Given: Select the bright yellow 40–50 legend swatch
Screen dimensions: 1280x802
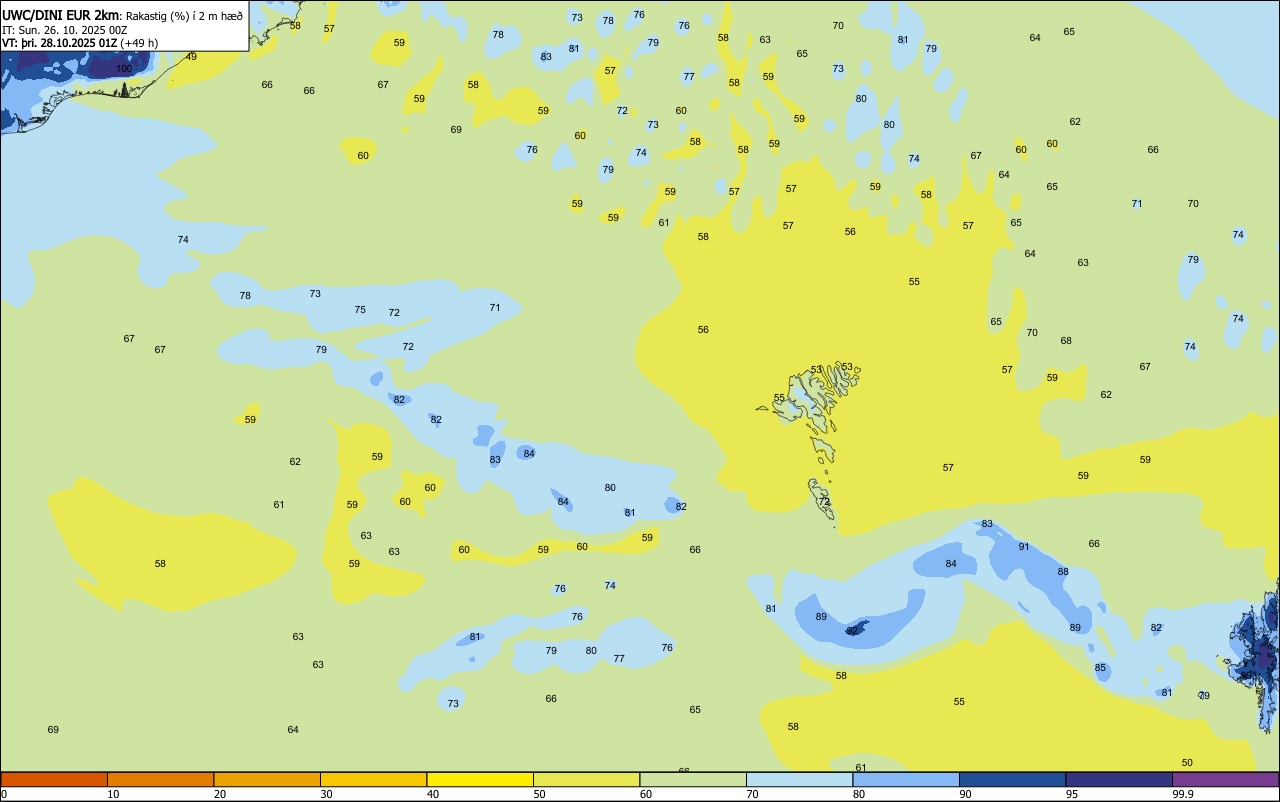Looking at the screenshot, I should click(x=480, y=779).
